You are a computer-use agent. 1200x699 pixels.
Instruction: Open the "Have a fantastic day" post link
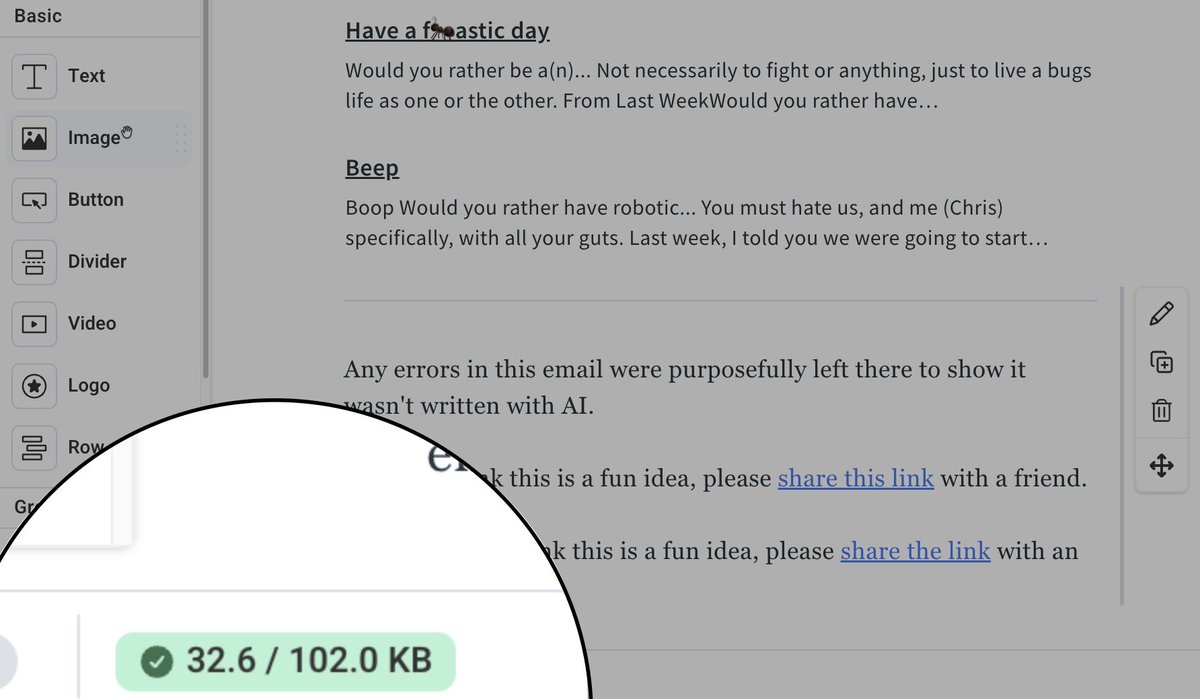pyautogui.click(x=447, y=31)
